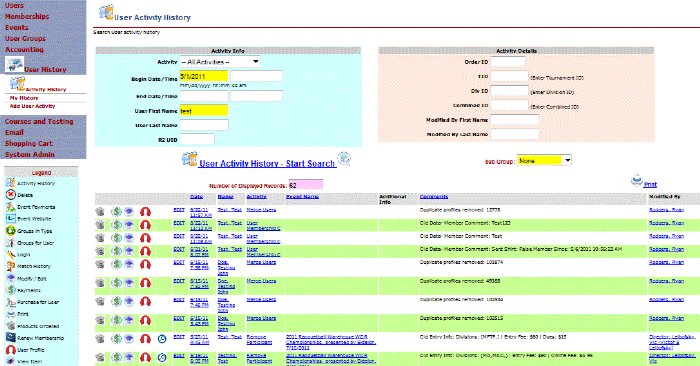Click the Print link

(x=650, y=184)
